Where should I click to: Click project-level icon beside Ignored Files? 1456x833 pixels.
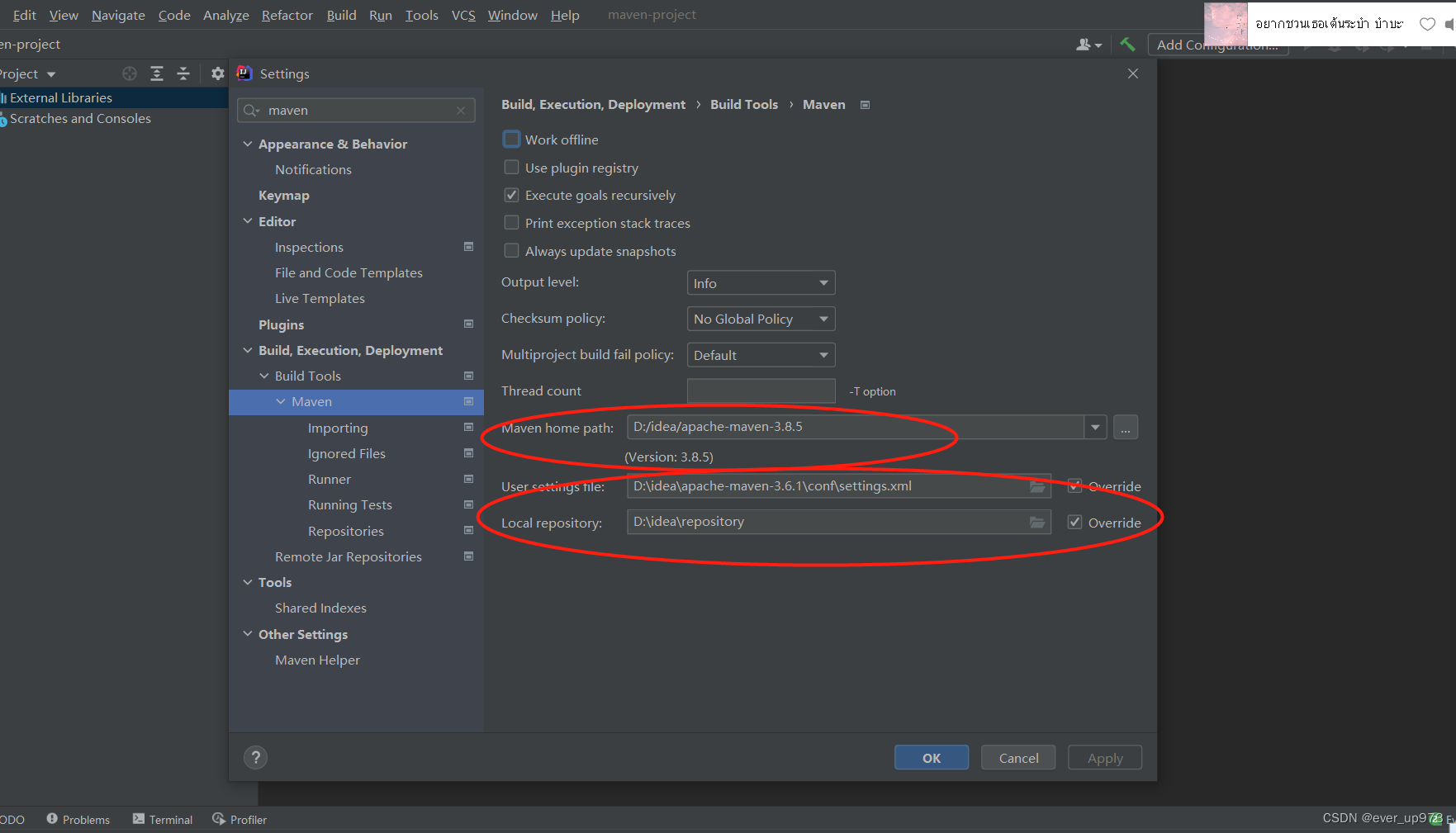coord(469,453)
